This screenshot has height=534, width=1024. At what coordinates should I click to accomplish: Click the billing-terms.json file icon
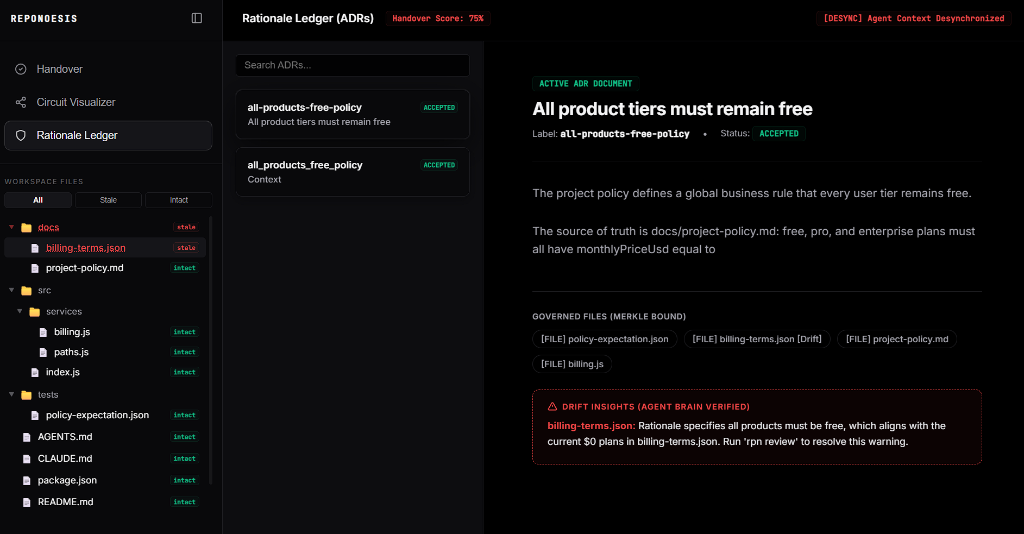(35, 248)
